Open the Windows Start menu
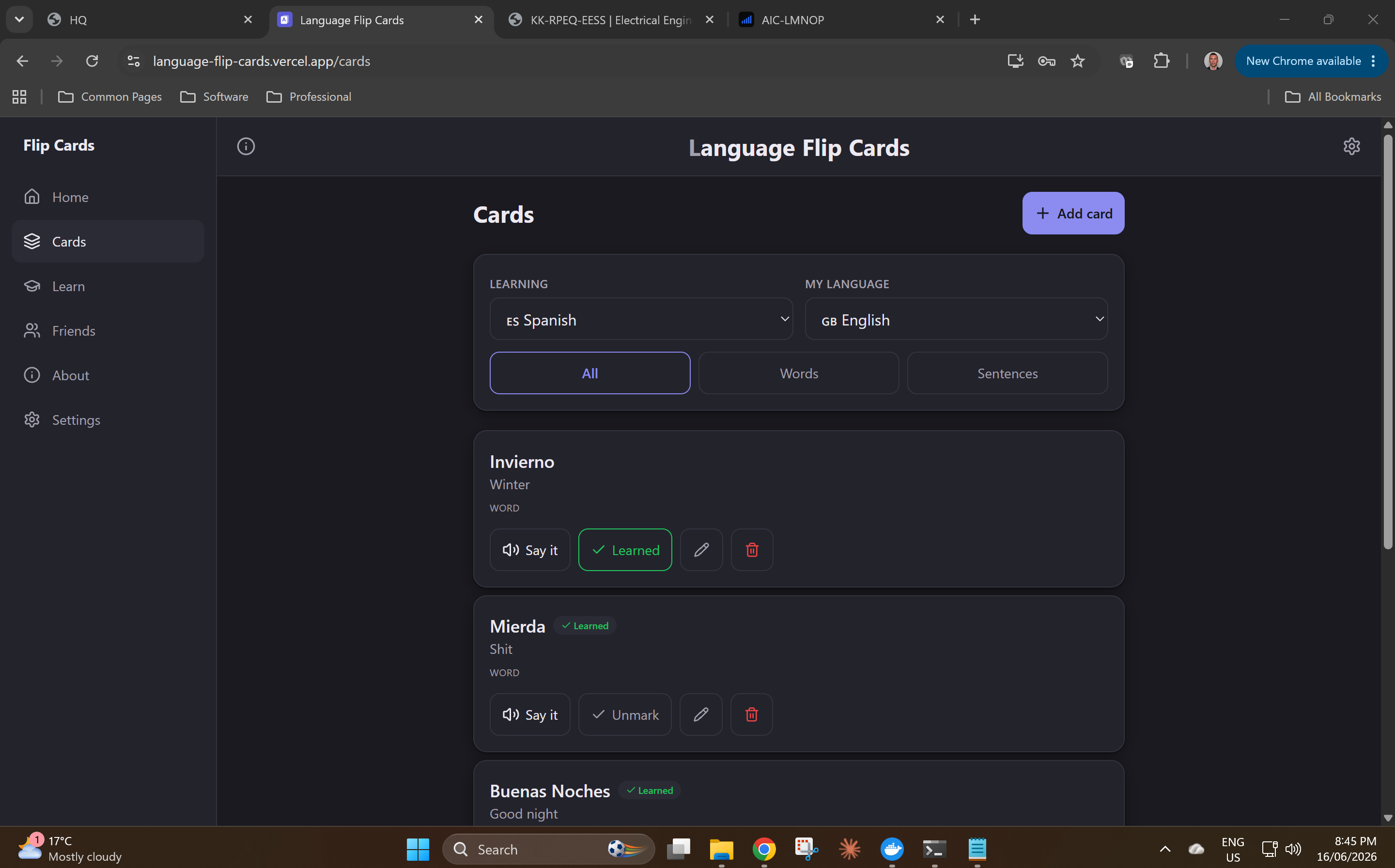The height and width of the screenshot is (868, 1395). click(418, 849)
